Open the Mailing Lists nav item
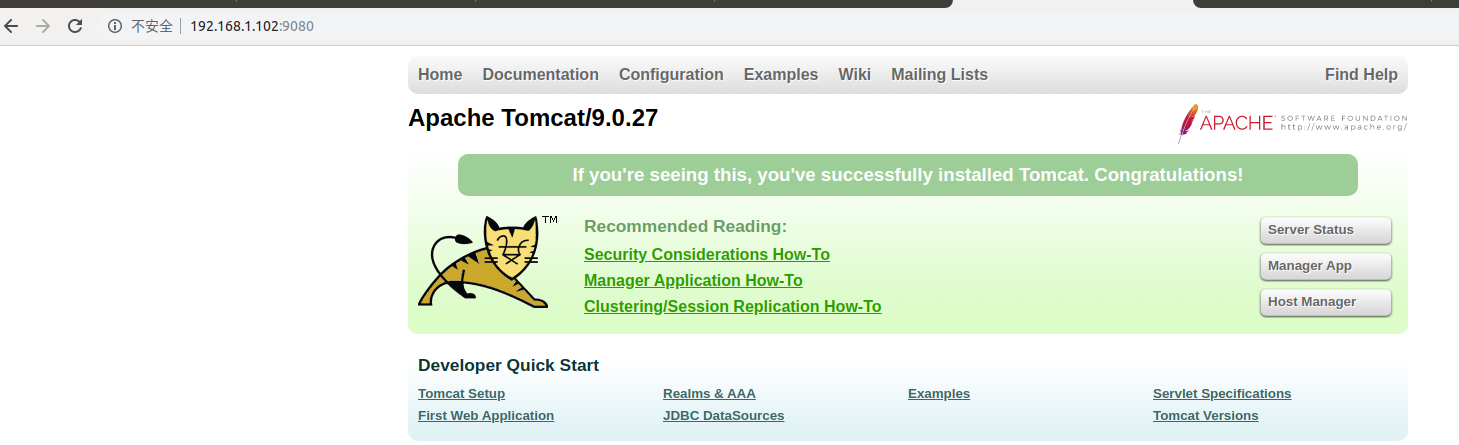The image size is (1459, 445). point(939,75)
